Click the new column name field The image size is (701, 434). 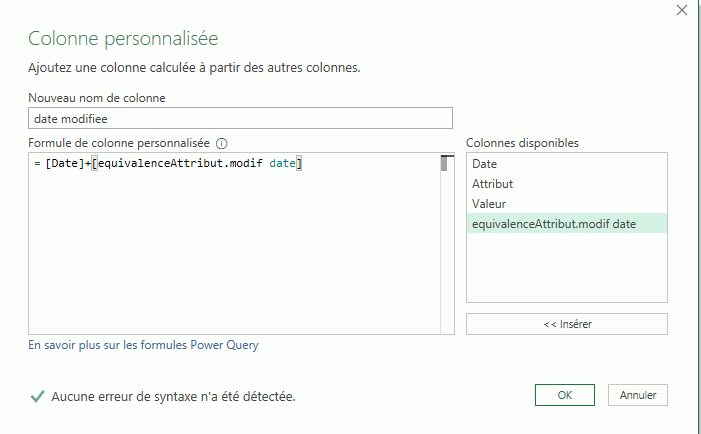pos(240,118)
